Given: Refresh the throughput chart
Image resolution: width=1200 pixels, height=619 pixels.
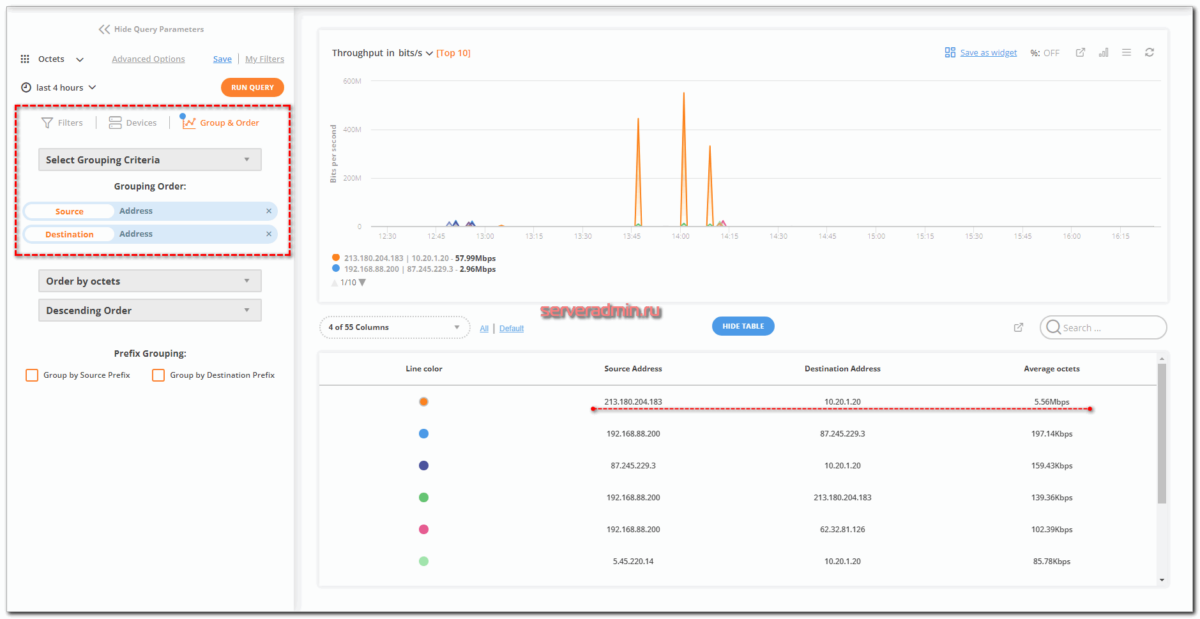Looking at the screenshot, I should click(1148, 52).
